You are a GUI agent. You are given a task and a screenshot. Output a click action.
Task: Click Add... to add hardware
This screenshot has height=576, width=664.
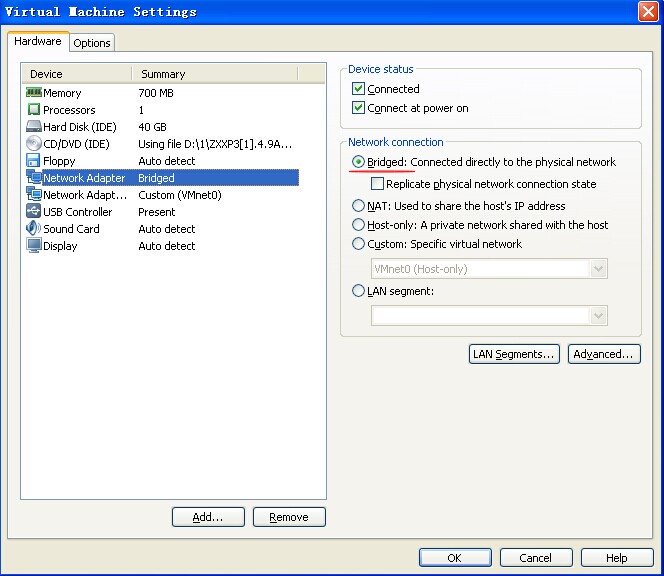[x=208, y=517]
